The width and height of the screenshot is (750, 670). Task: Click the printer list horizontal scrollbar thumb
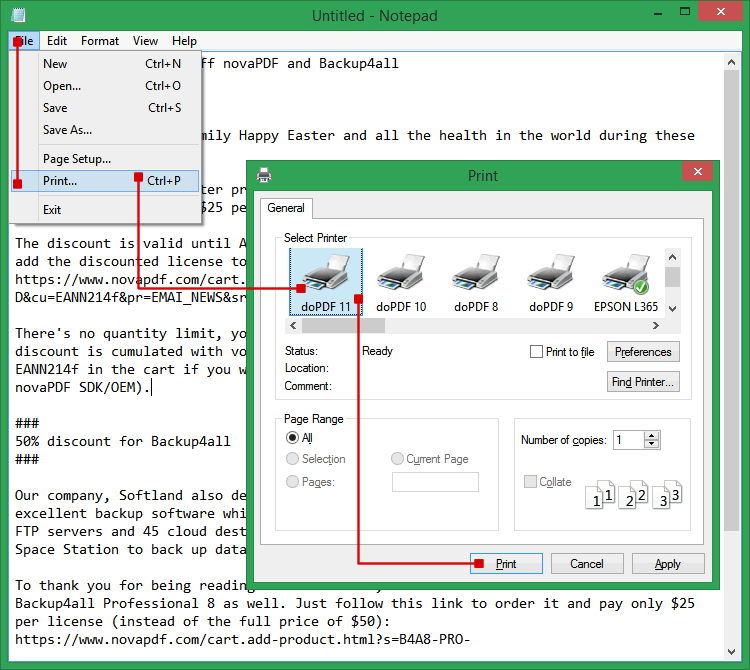343,326
